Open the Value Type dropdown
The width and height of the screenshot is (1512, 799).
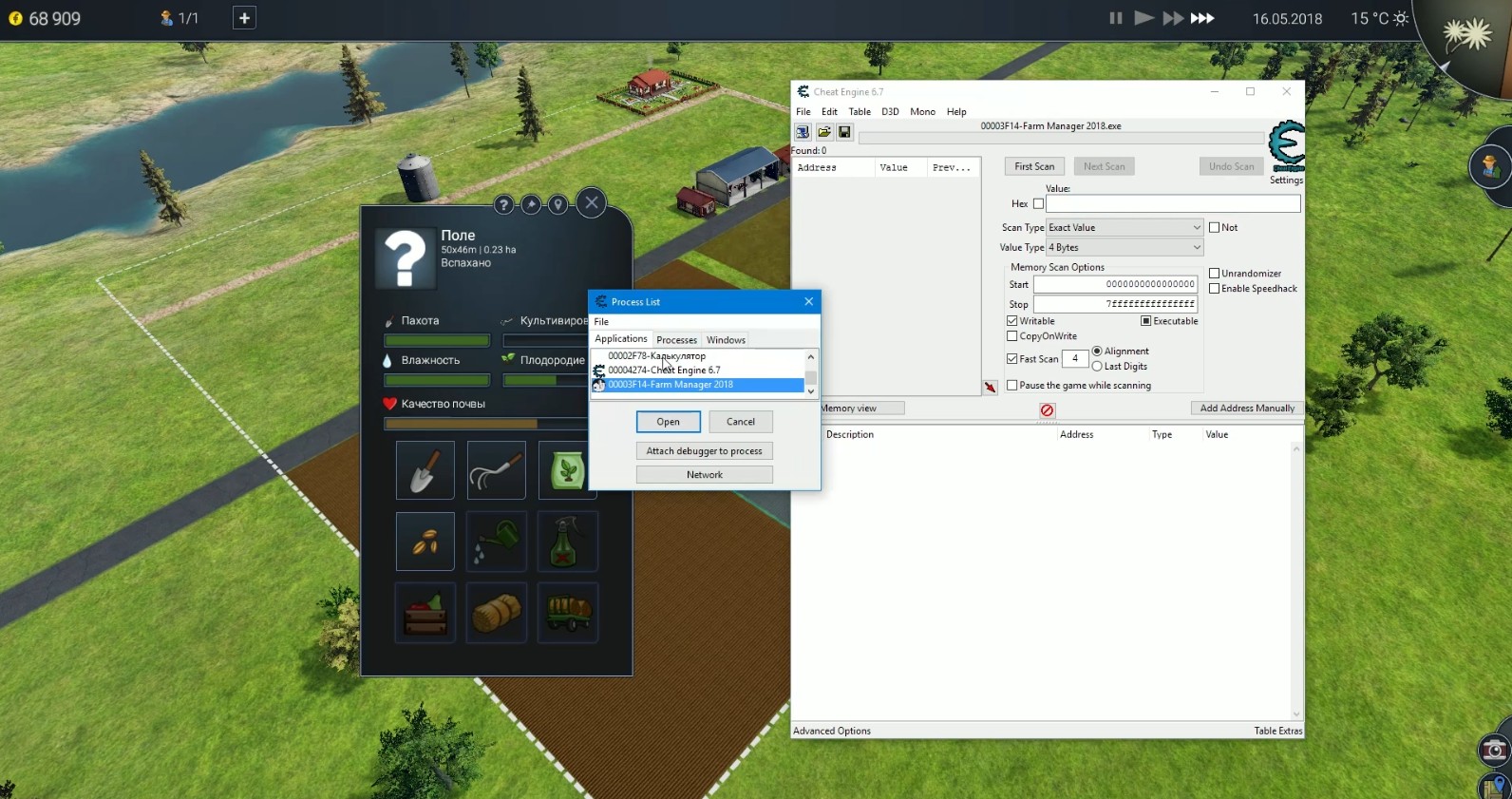(1125, 248)
